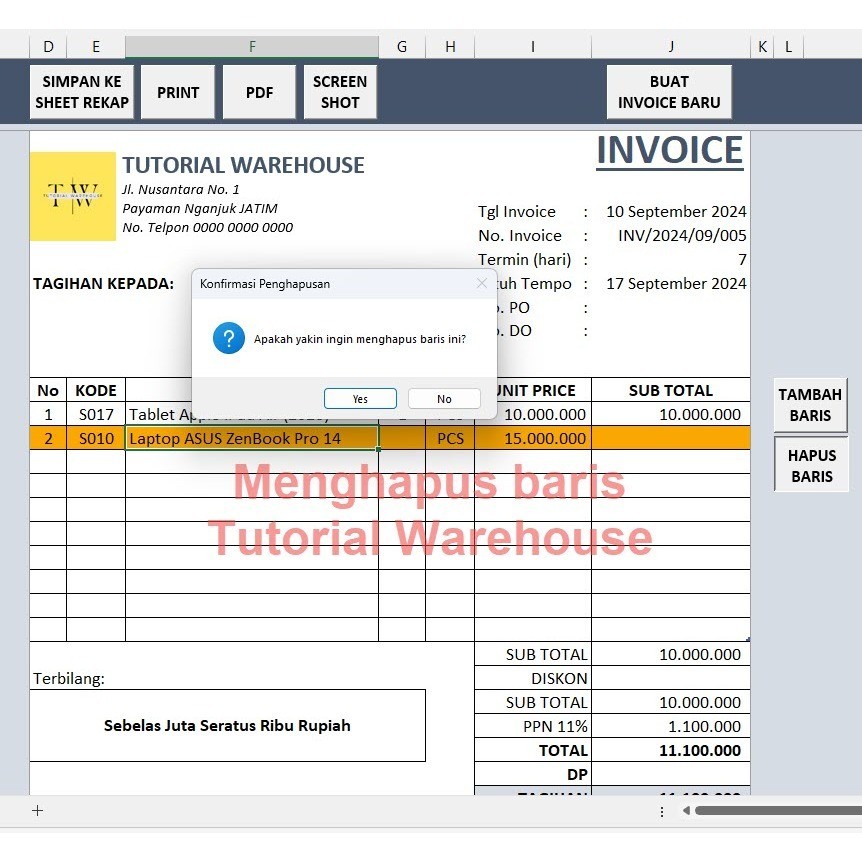Screen dimensions: 862x862
Task: Select row 1 sub total '10.000.000'
Action: 671,414
